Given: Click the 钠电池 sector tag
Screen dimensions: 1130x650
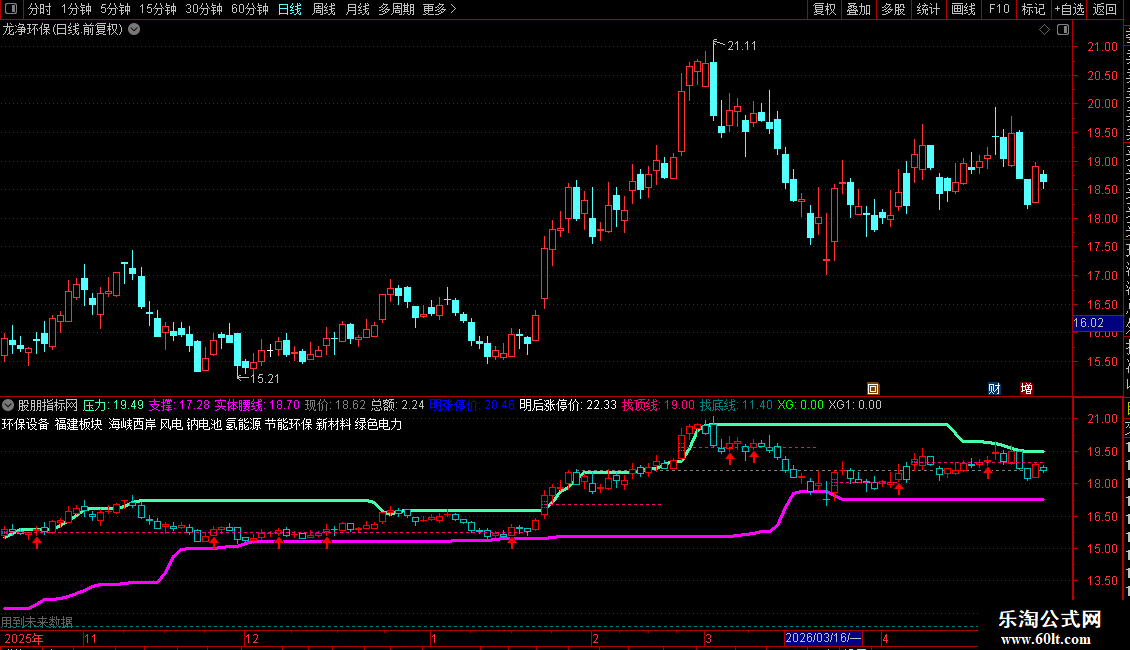Looking at the screenshot, I should click(204, 424).
